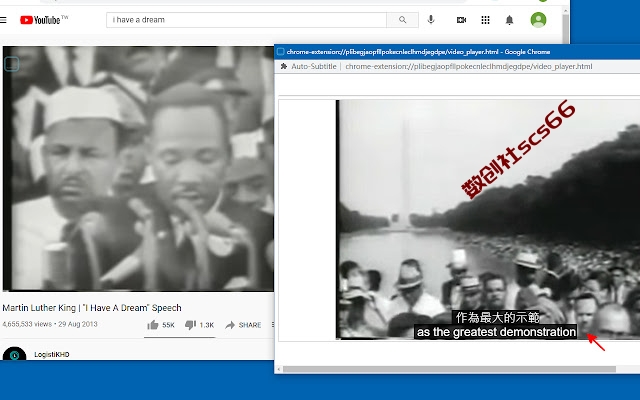Open the account avatar menu
Viewport: 640px width, 400px height.
point(538,20)
